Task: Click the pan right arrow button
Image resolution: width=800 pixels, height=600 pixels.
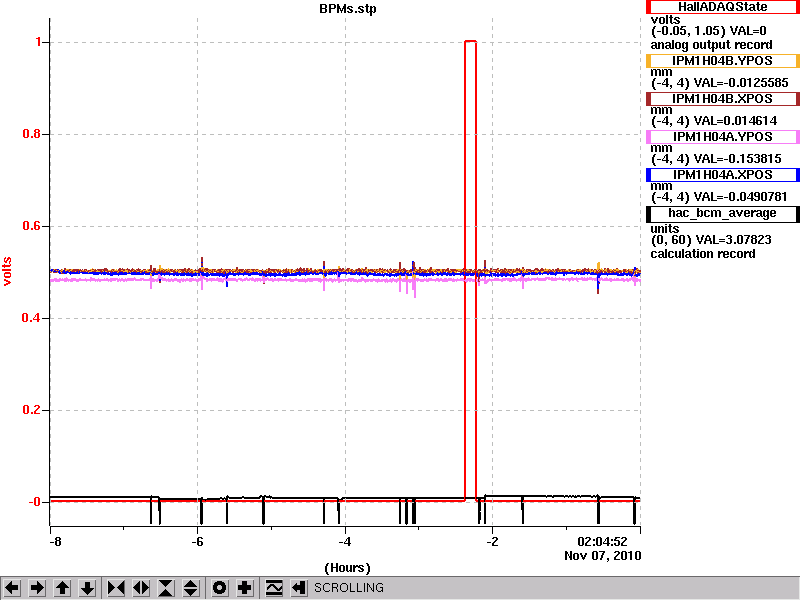Action: point(37,588)
